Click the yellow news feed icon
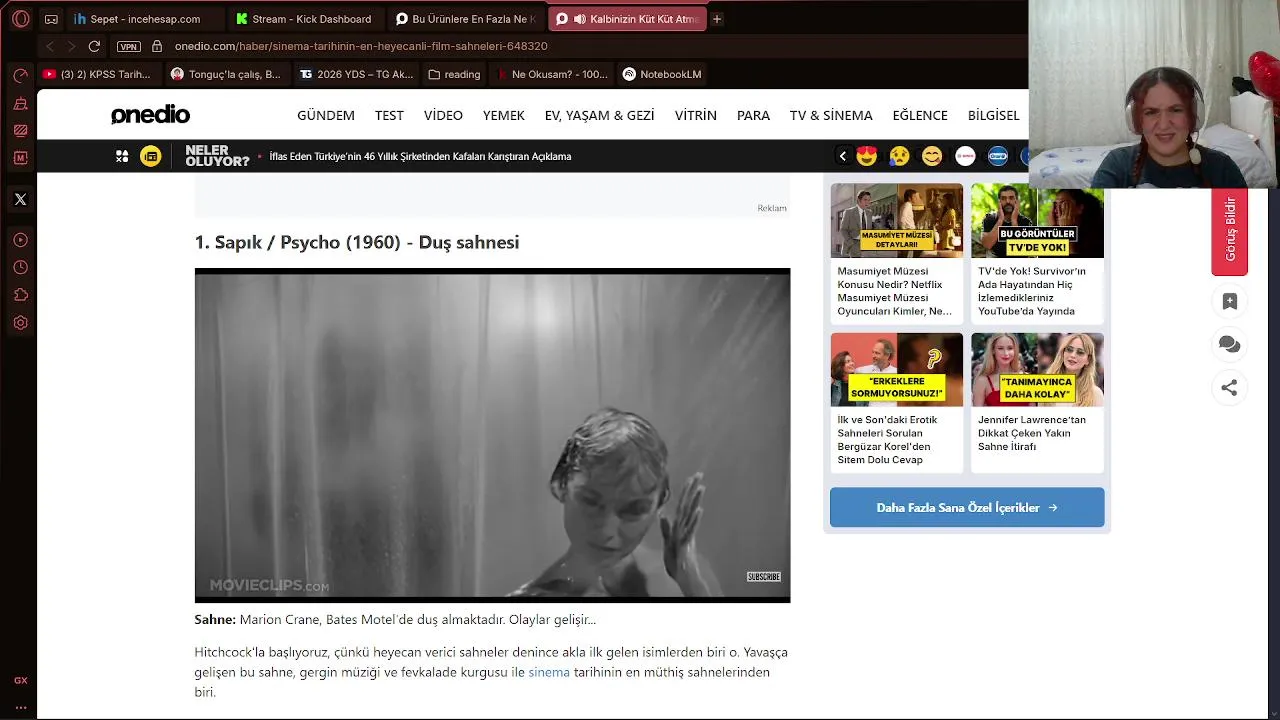 (x=151, y=156)
